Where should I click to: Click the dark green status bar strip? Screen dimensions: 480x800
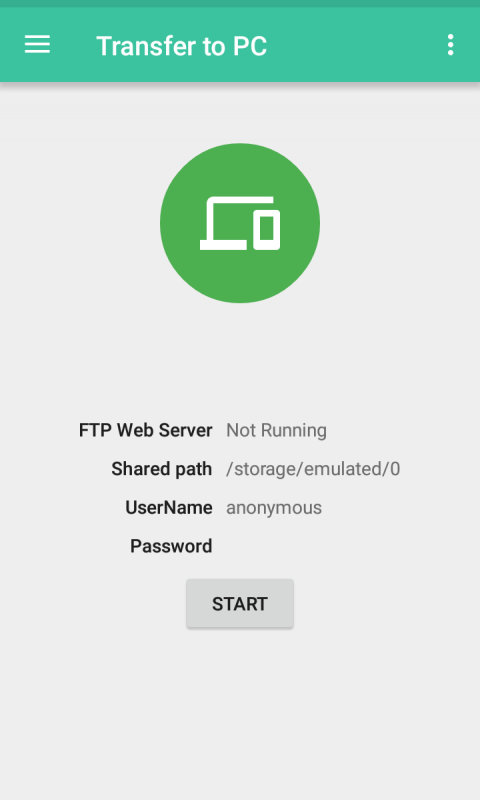240,4
